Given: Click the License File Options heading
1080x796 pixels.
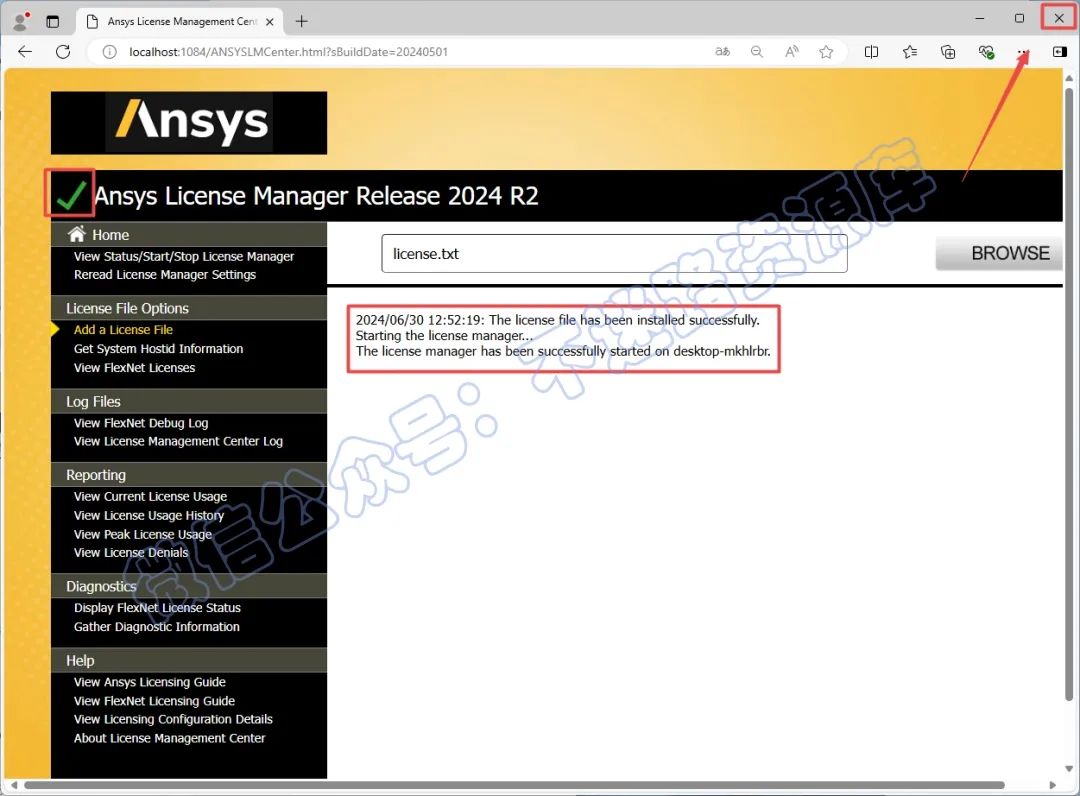Looking at the screenshot, I should tap(127, 308).
